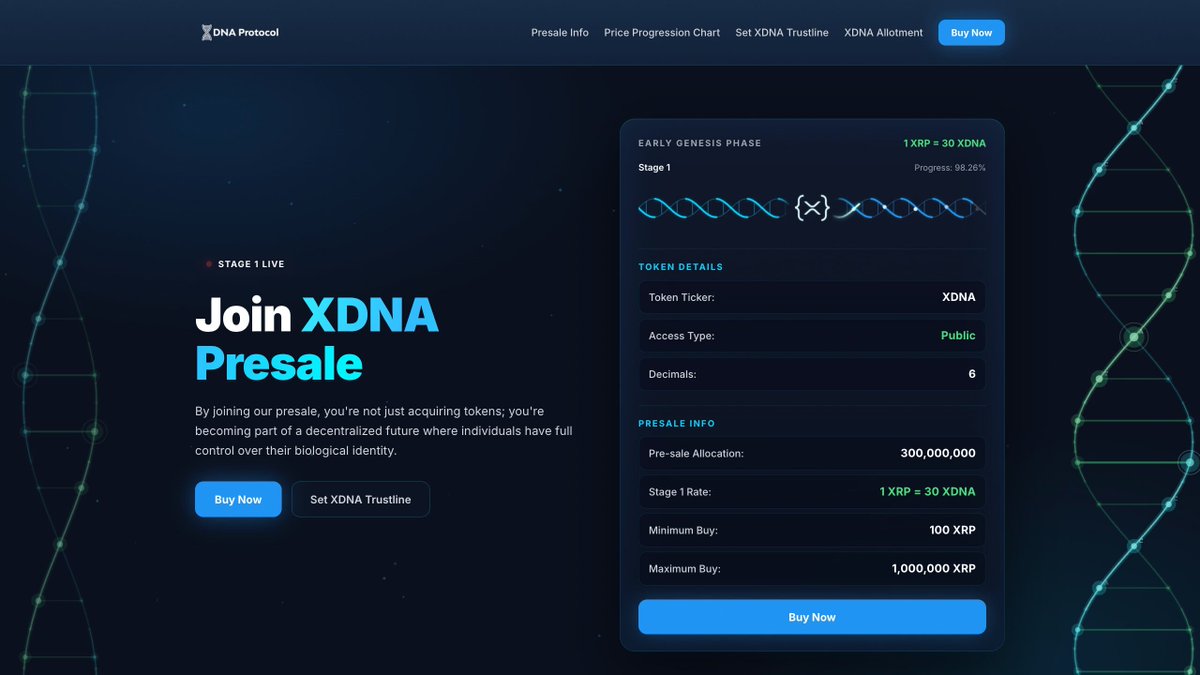Click Set XDNA Trustline hero button

[360, 499]
